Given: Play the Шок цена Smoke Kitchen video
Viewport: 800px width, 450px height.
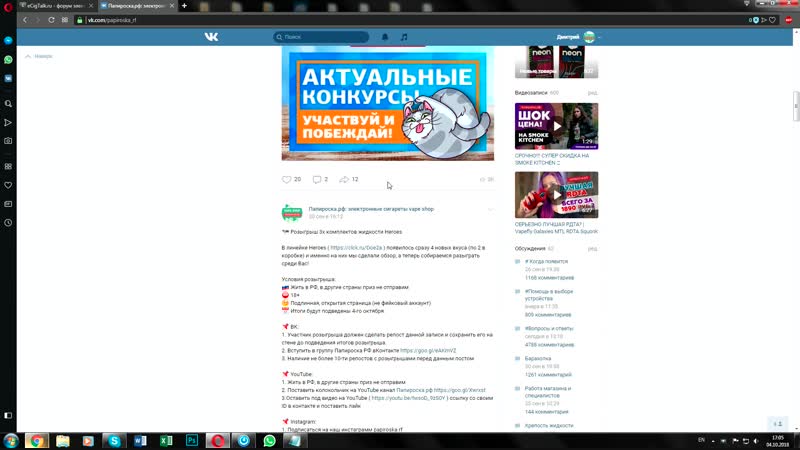Looking at the screenshot, I should point(557,126).
